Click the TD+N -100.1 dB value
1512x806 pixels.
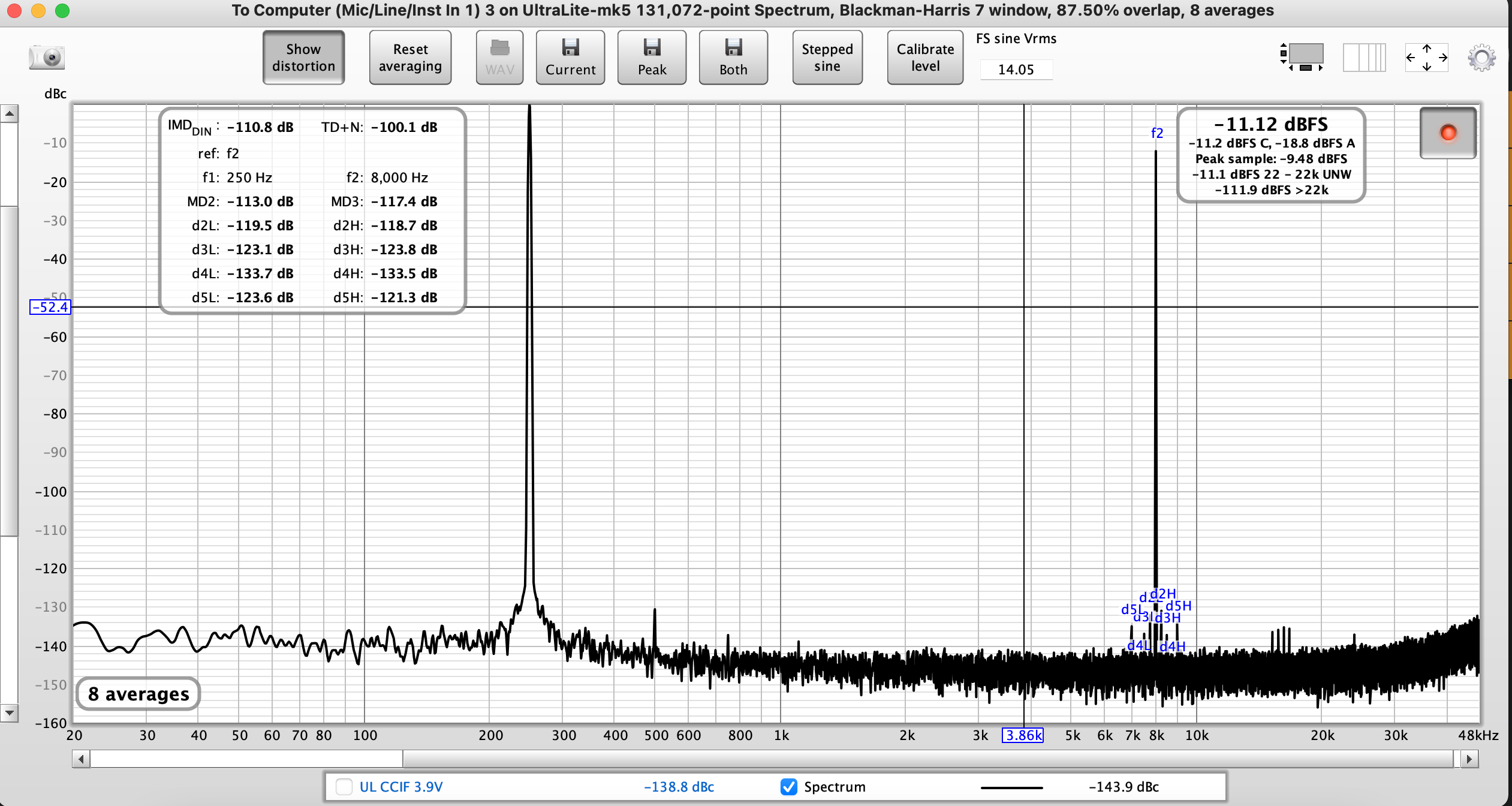[x=404, y=127]
